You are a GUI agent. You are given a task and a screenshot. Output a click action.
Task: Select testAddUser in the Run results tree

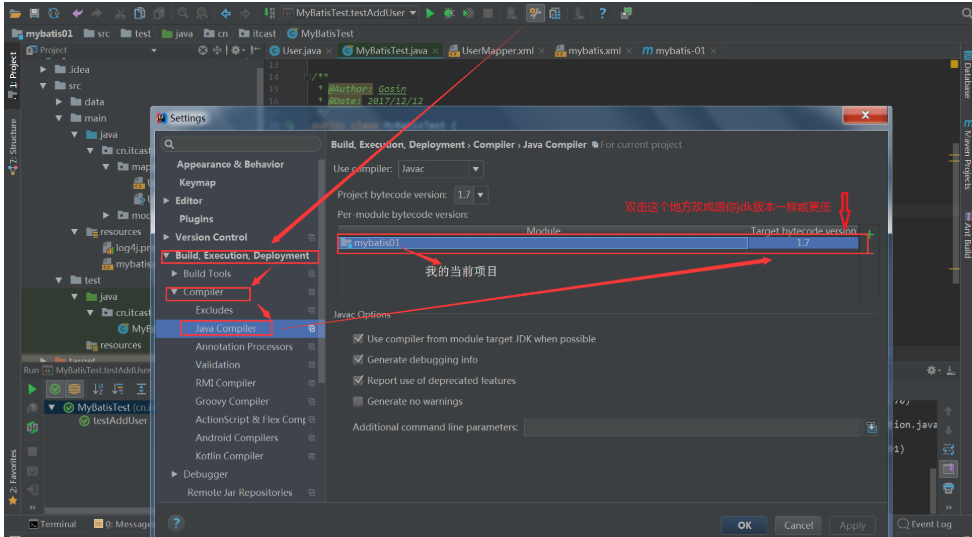click(x=120, y=420)
